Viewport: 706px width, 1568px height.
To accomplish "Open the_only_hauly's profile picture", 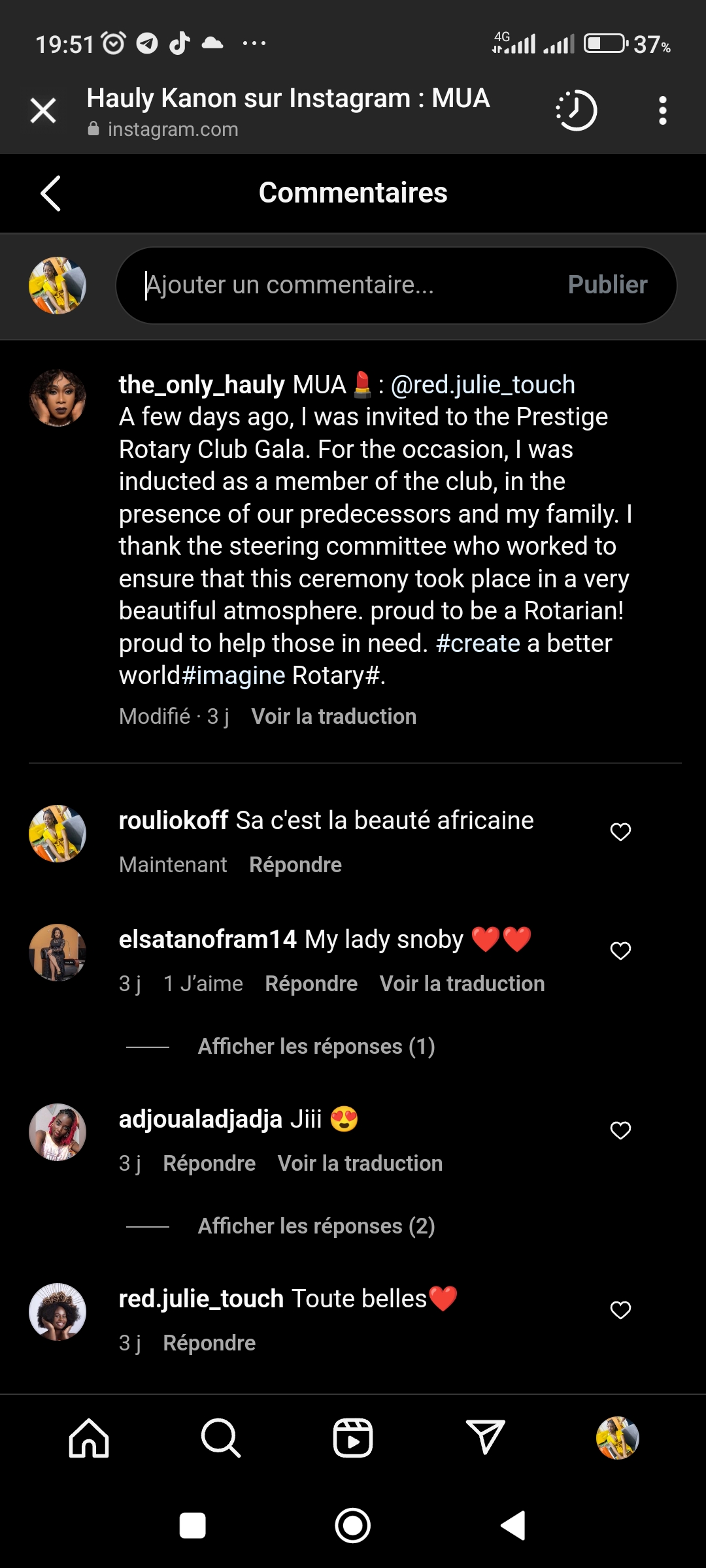I will click(58, 398).
